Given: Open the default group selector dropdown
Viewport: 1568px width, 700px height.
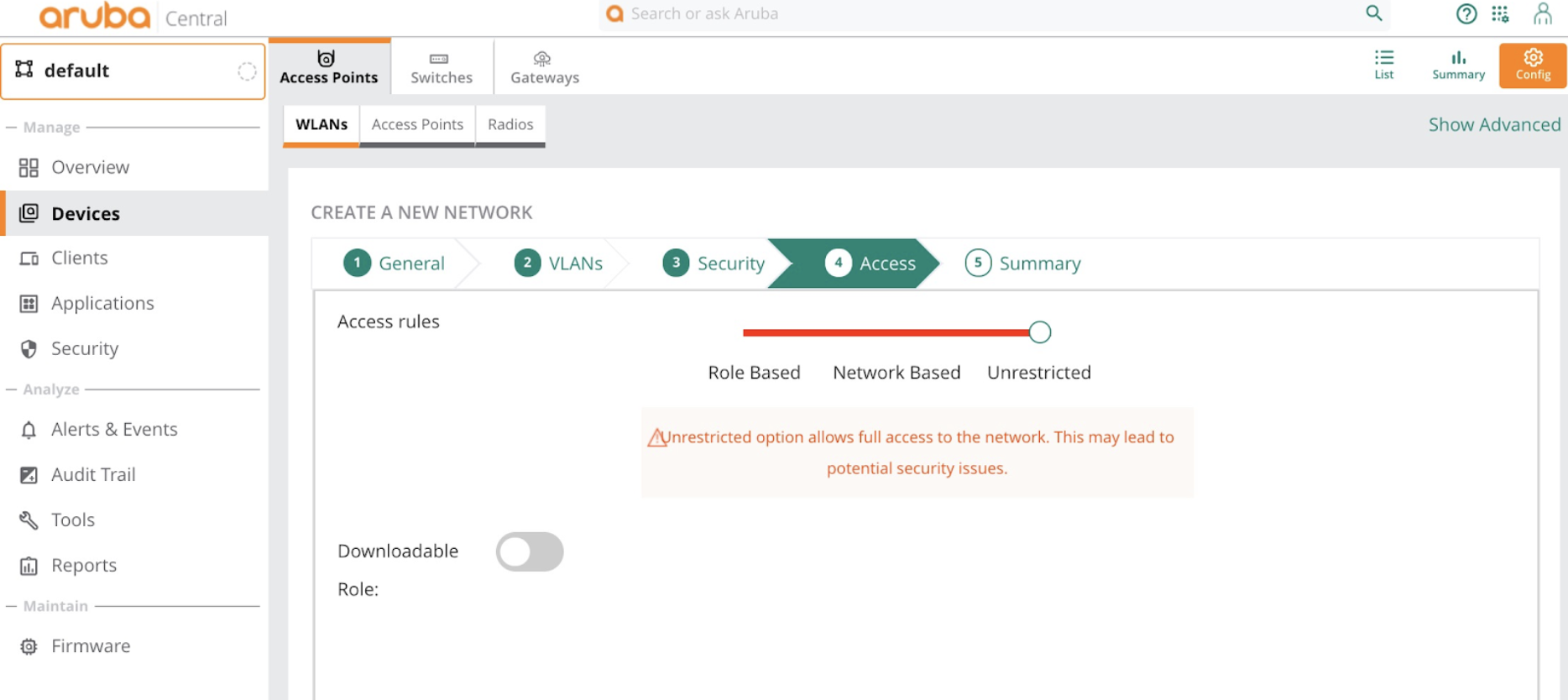Looking at the screenshot, I should tap(133, 71).
